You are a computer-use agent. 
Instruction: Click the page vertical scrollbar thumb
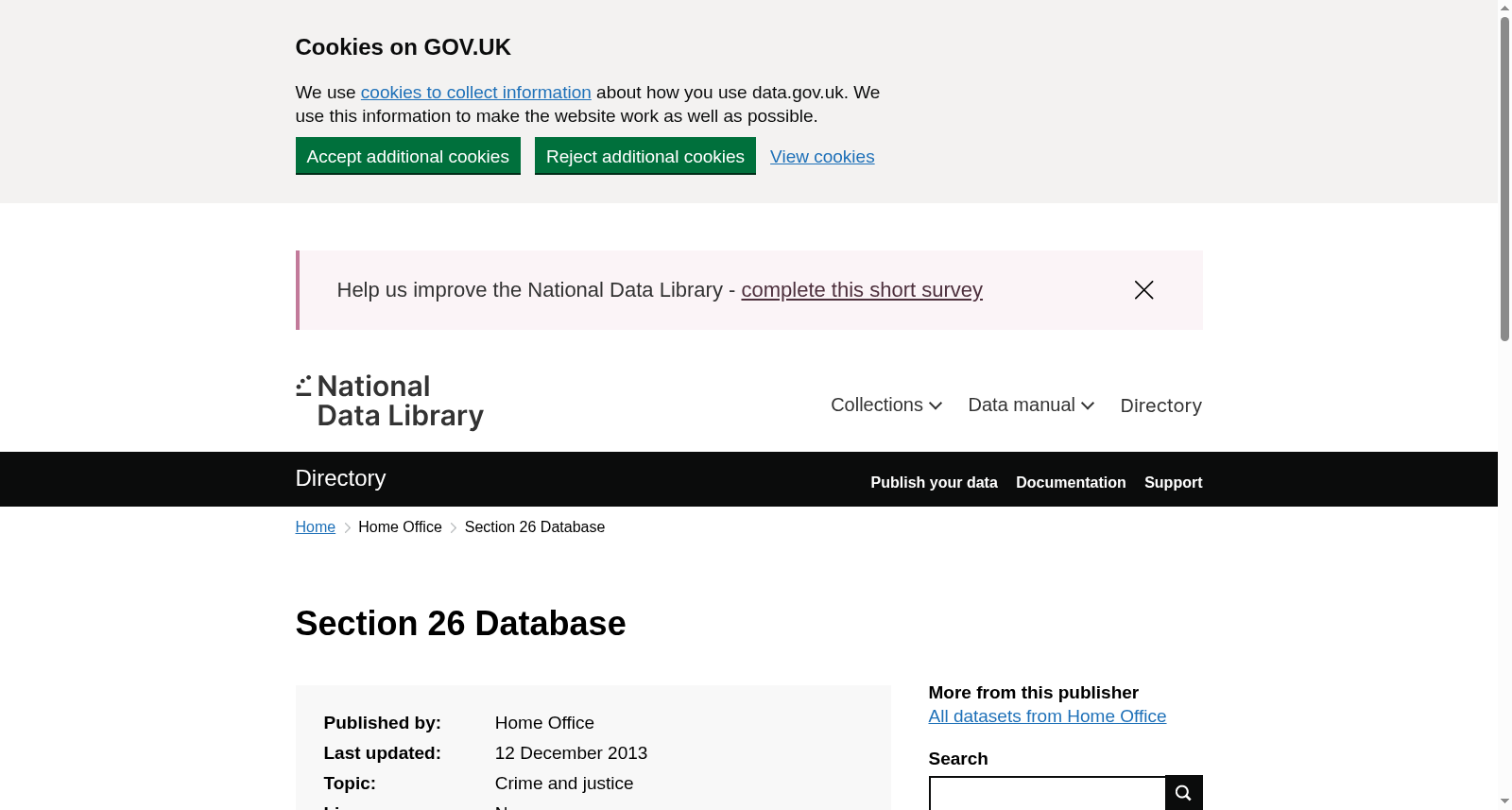[1504, 178]
